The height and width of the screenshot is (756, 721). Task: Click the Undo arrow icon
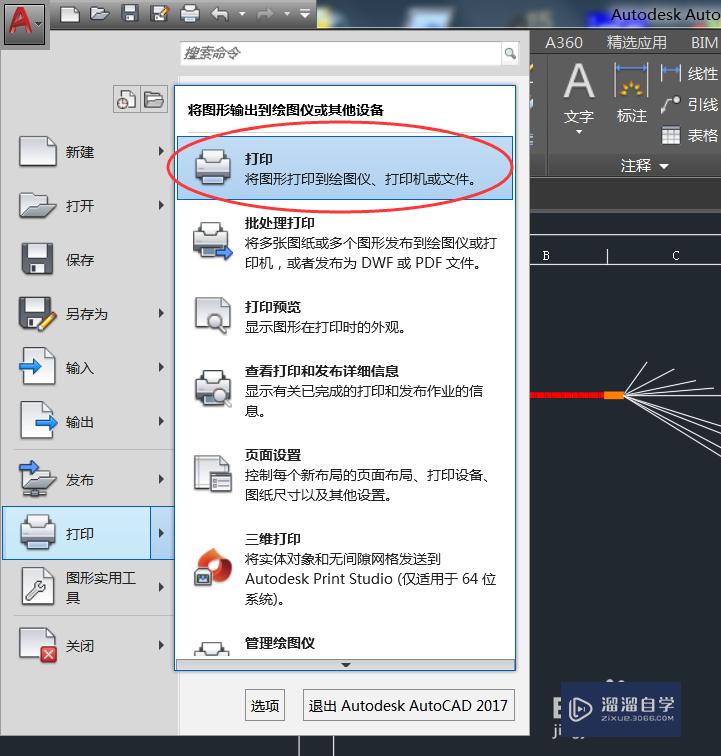(220, 14)
